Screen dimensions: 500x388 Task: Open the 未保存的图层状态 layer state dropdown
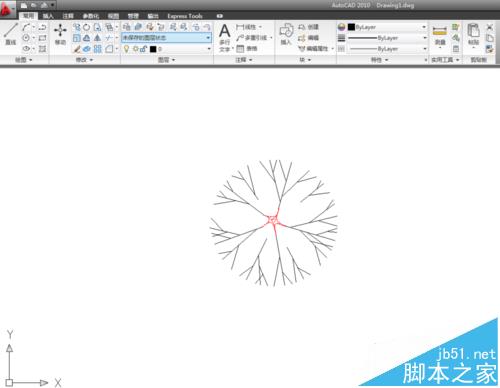pyautogui.click(x=166, y=38)
